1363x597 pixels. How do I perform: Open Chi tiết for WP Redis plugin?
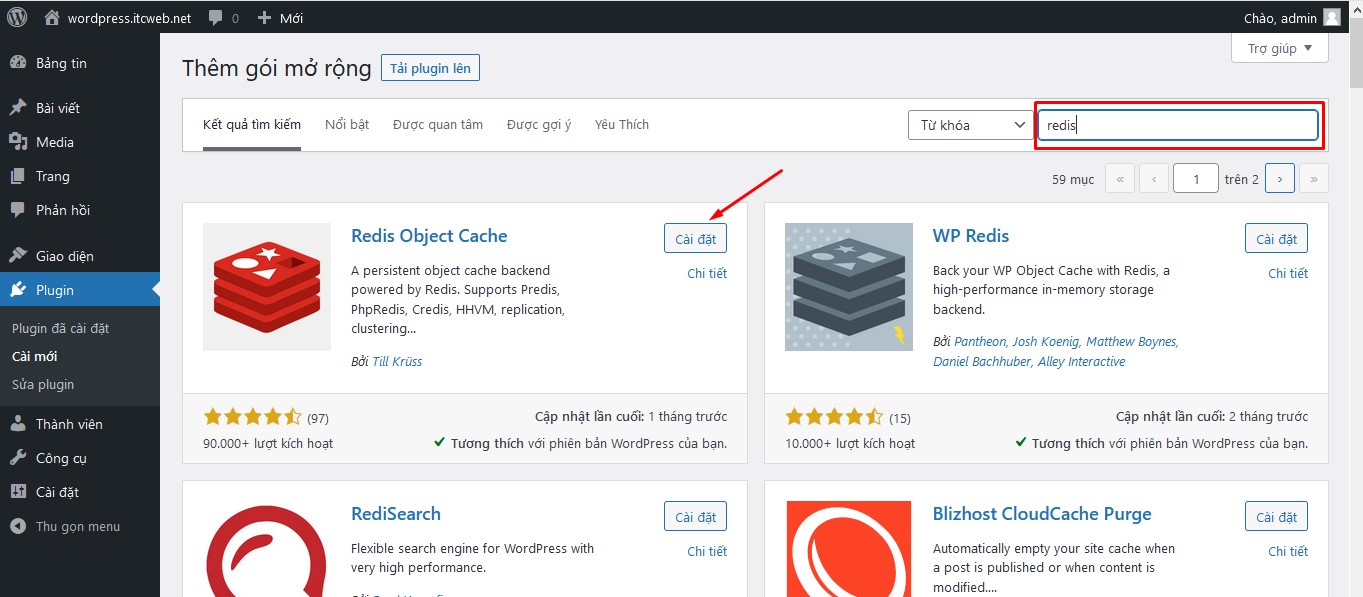[1288, 272]
